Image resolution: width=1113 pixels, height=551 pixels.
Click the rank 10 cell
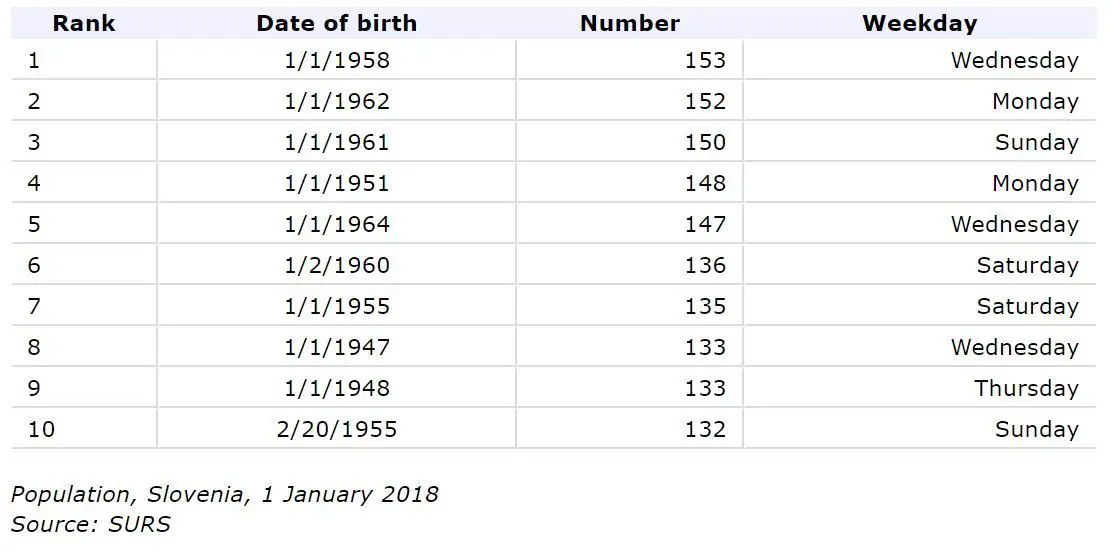pyautogui.click(x=42, y=429)
